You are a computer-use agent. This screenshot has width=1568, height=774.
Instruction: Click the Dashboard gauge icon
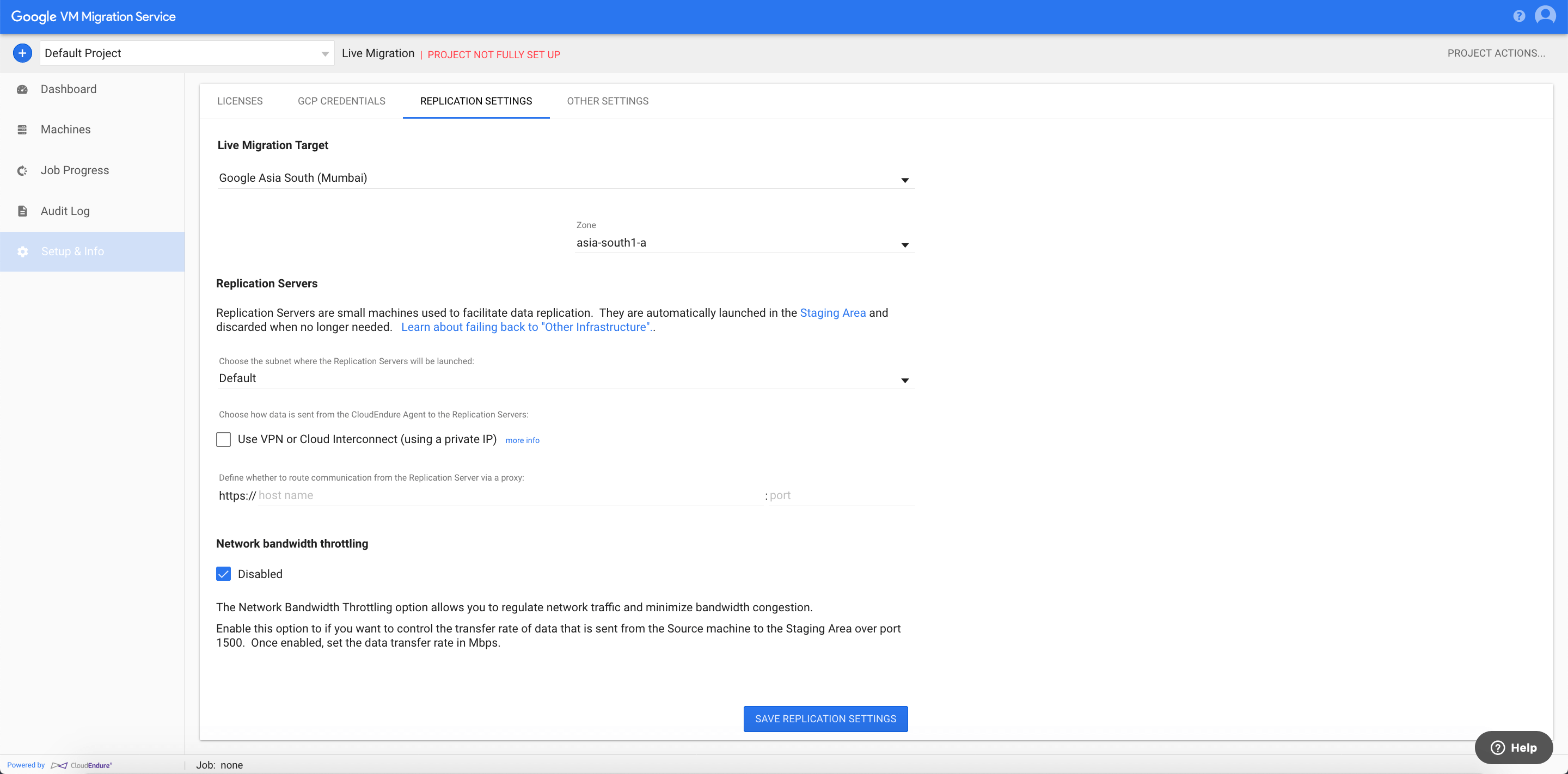[x=22, y=89]
